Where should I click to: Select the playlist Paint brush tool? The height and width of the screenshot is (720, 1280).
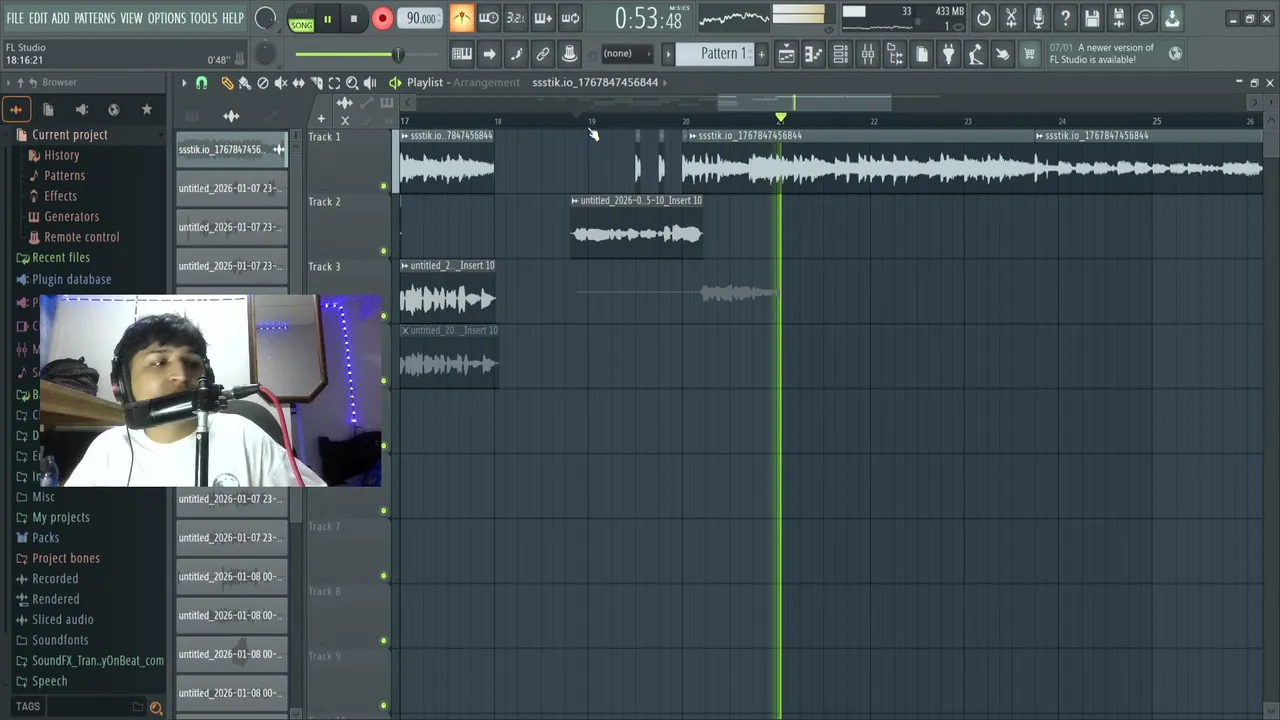click(245, 83)
